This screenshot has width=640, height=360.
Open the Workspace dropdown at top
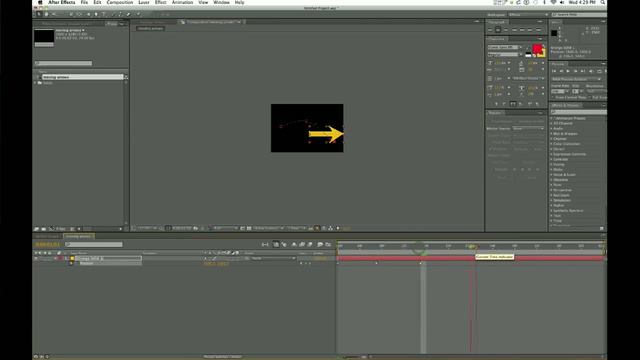(x=529, y=15)
